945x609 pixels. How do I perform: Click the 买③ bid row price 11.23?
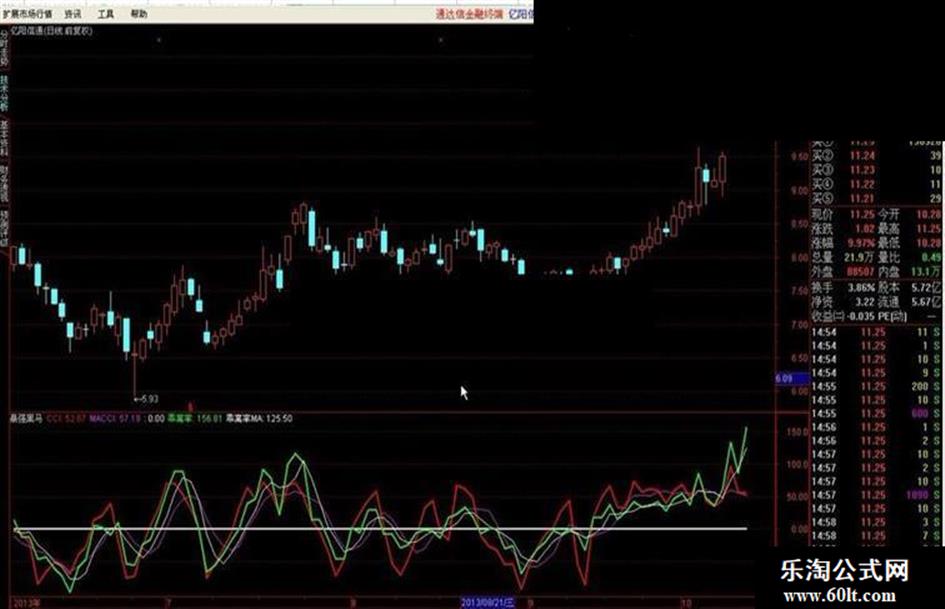tap(862, 170)
